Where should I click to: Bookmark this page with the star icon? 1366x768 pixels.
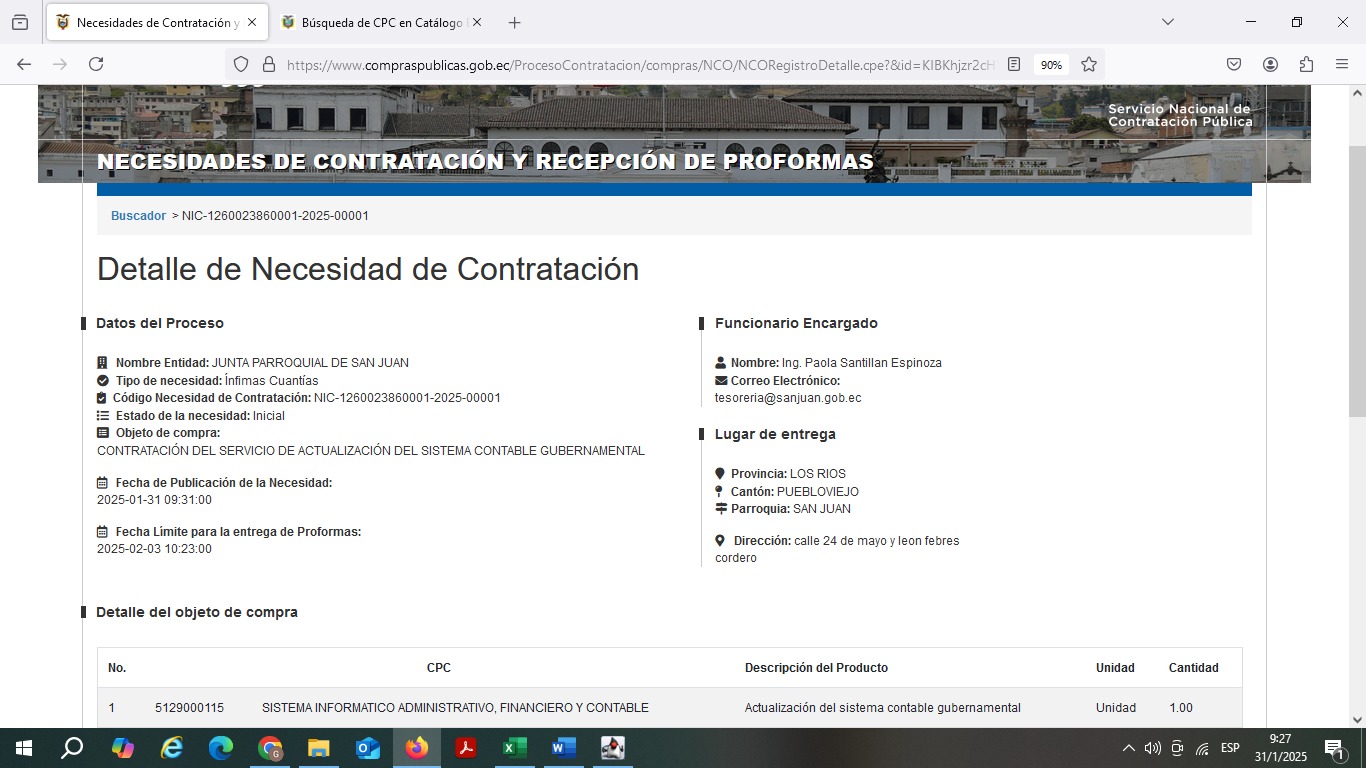(x=1089, y=64)
